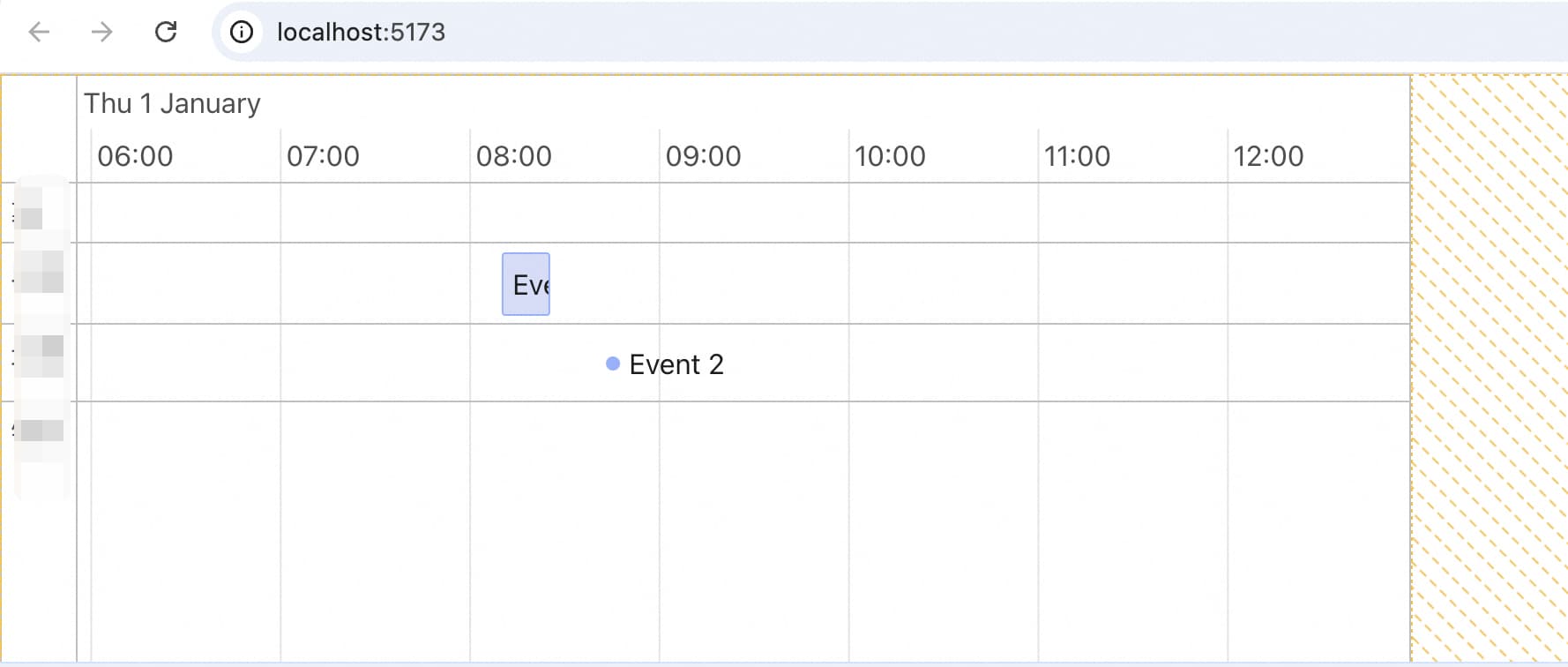Select the fourth blurred resource row label
Screen dimensions: 1568x667
(41, 431)
